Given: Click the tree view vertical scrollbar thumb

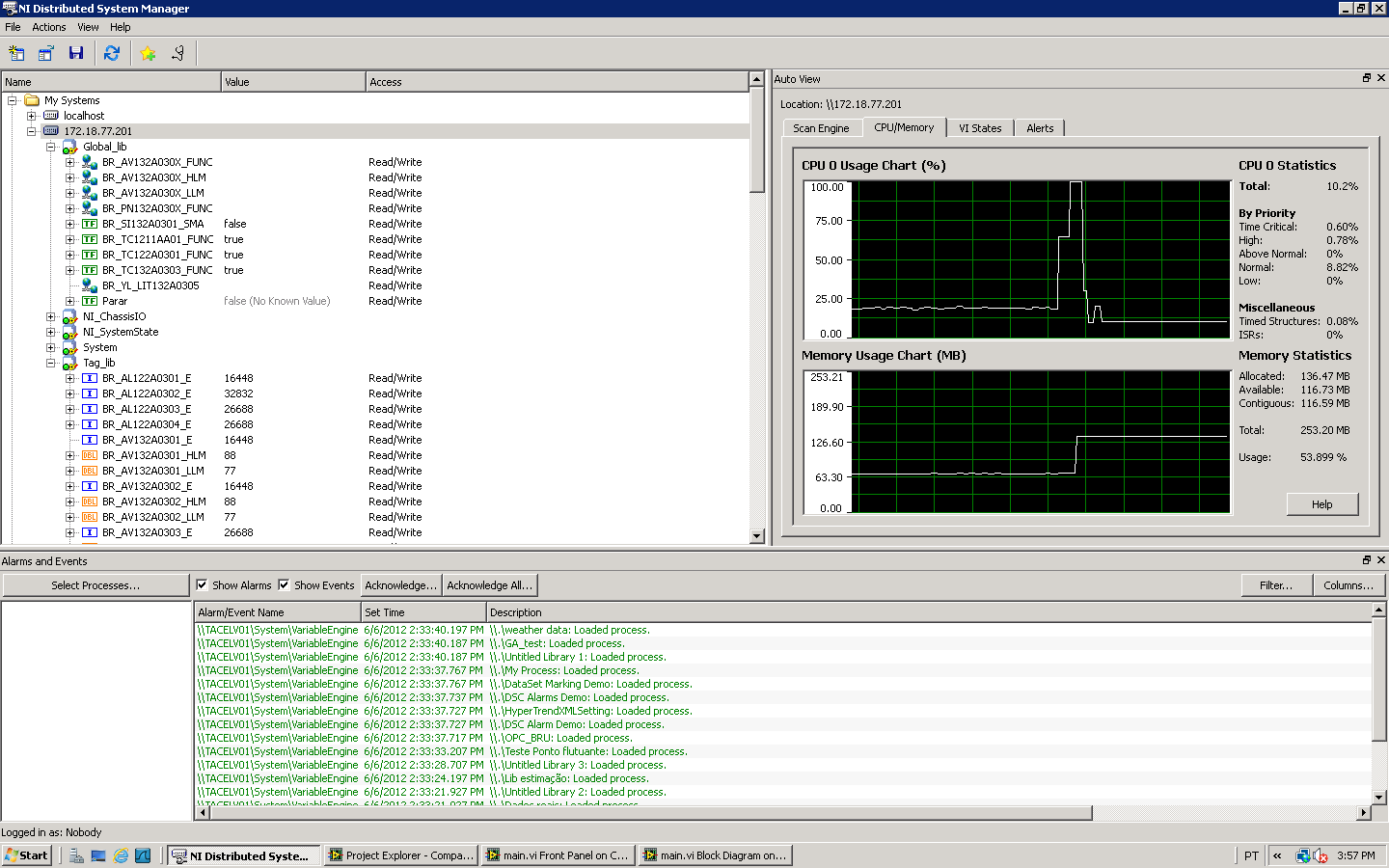Looking at the screenshot, I should coord(756,140).
